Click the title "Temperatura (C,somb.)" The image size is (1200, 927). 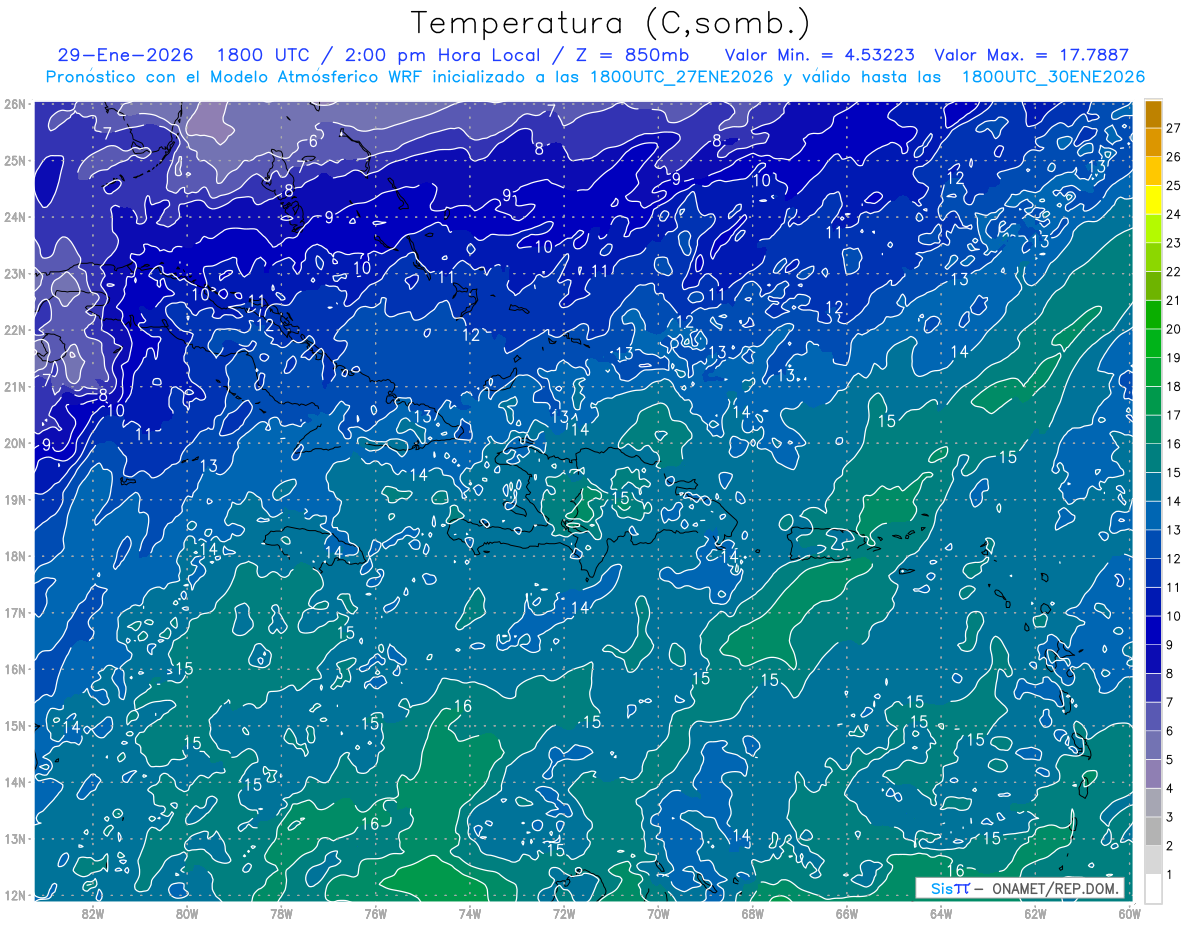611,23
